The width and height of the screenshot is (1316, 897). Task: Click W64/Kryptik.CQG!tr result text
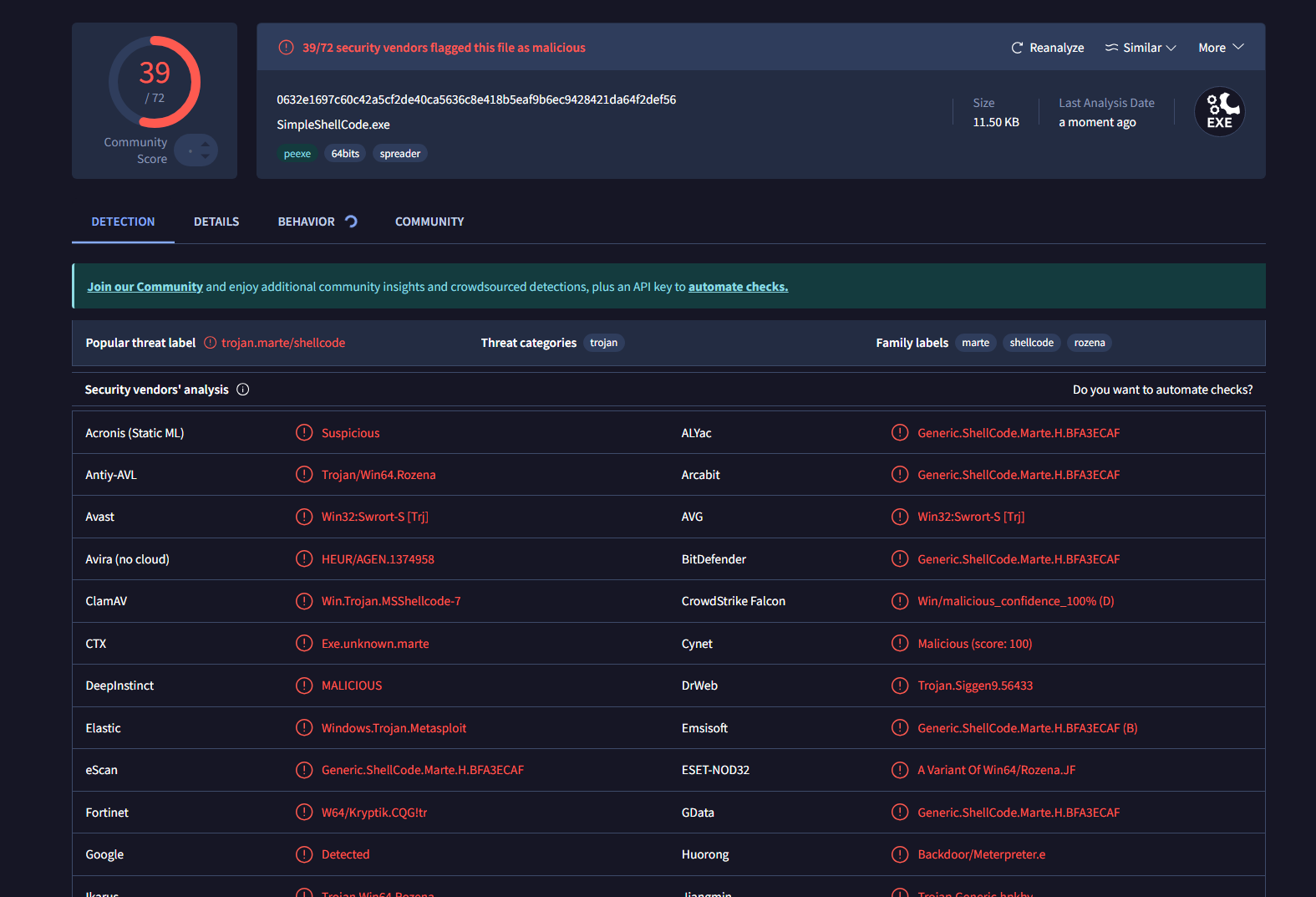tap(374, 813)
